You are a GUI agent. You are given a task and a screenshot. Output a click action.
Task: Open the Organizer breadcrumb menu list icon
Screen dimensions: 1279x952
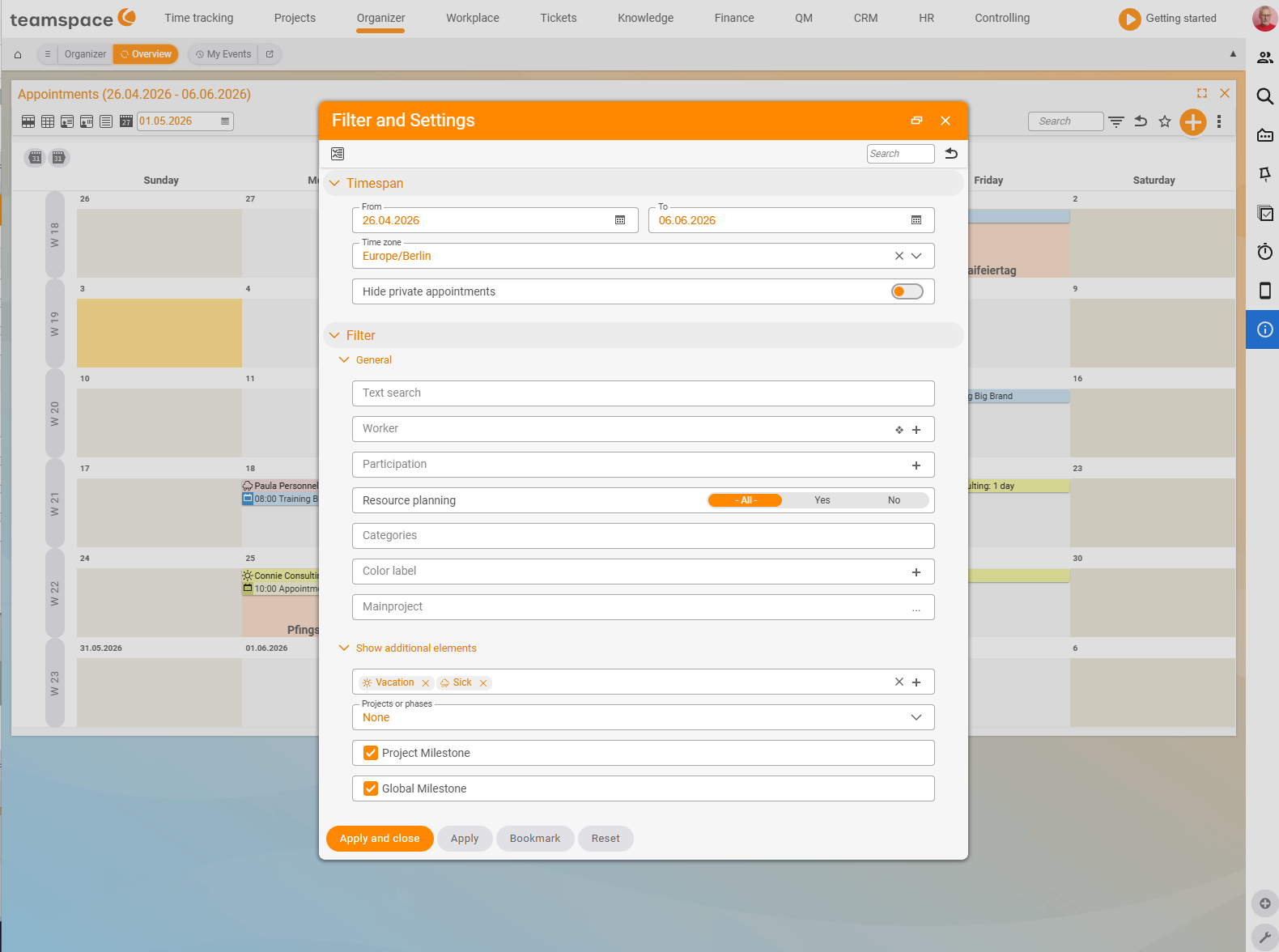pos(48,54)
